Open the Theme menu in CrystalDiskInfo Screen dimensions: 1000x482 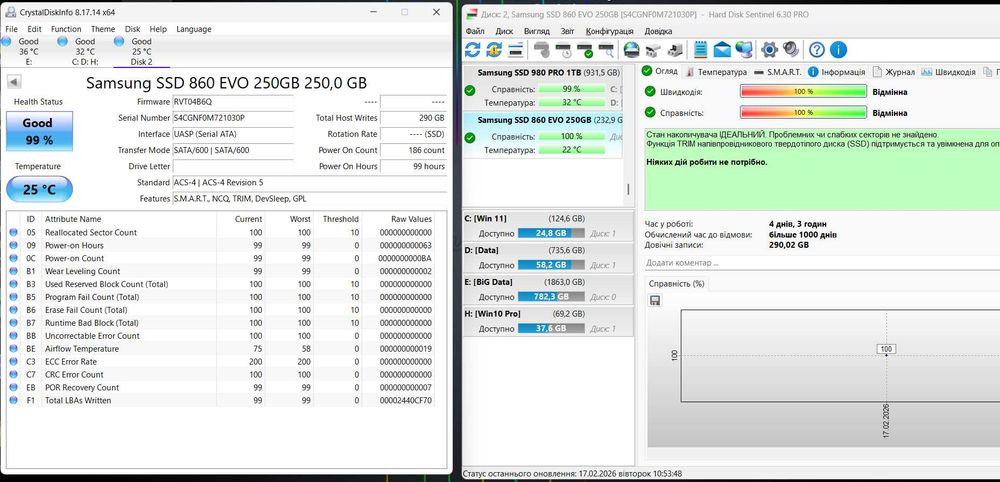point(103,29)
